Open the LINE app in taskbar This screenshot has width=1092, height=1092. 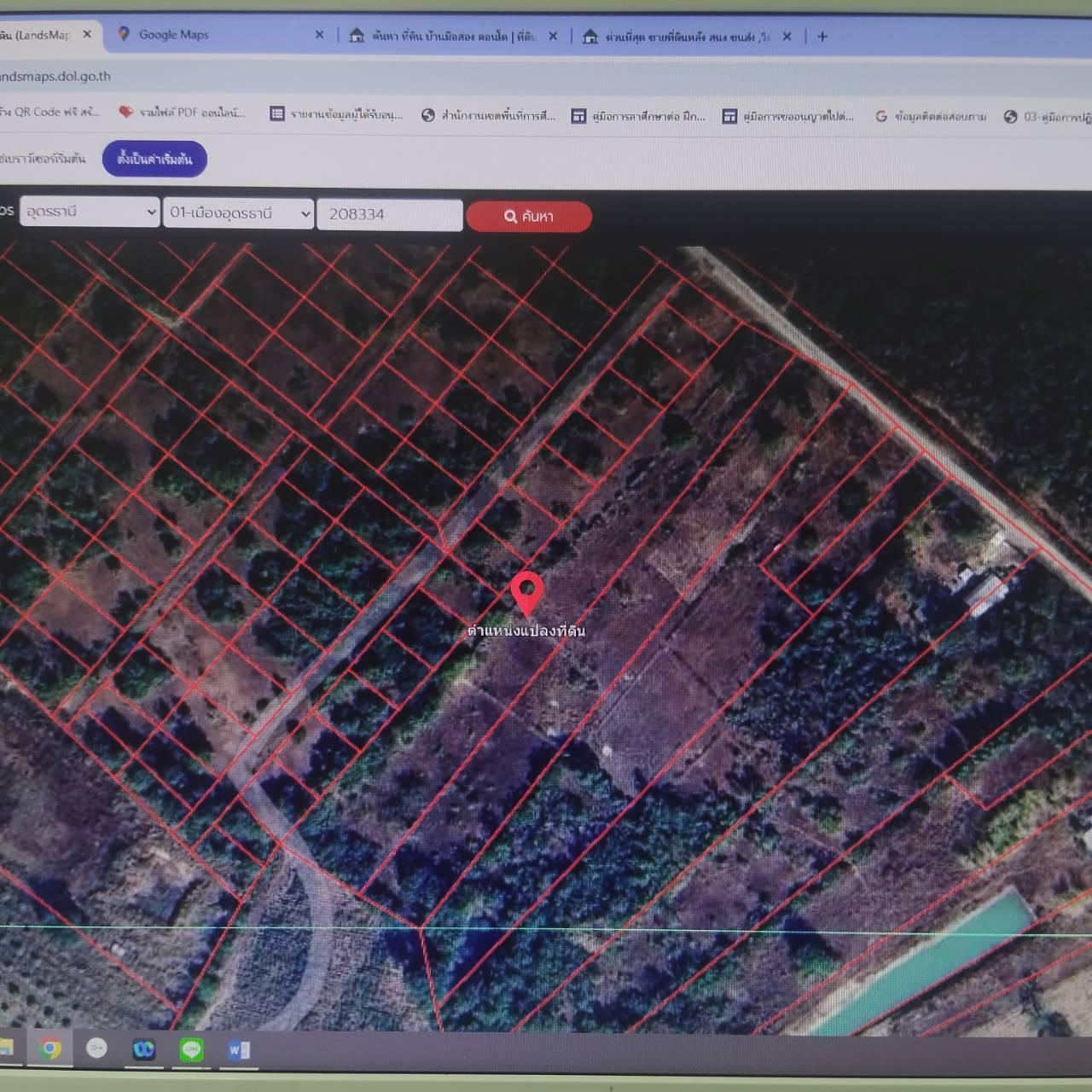(x=191, y=1049)
